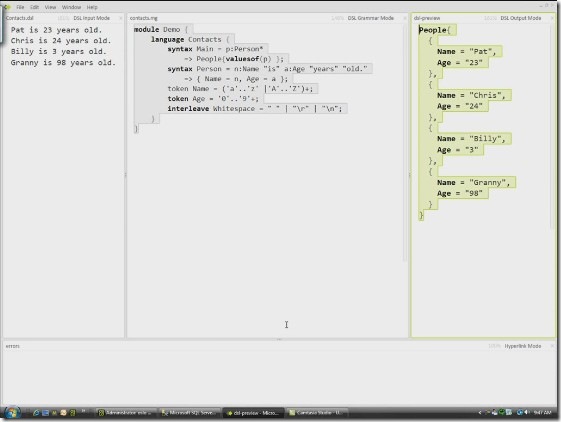Expand the quick launch overflow chevron
The width and height of the screenshot is (561, 422).
(x=83, y=411)
